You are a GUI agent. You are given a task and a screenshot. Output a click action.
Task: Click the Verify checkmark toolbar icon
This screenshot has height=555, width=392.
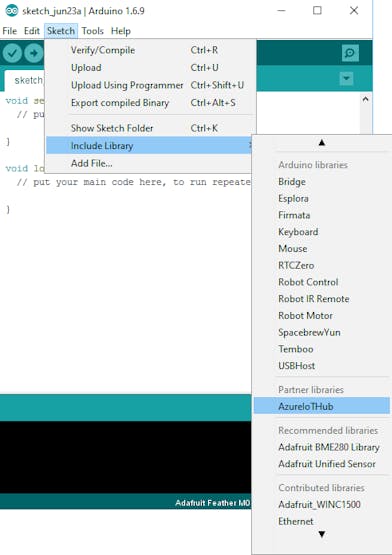(12, 53)
